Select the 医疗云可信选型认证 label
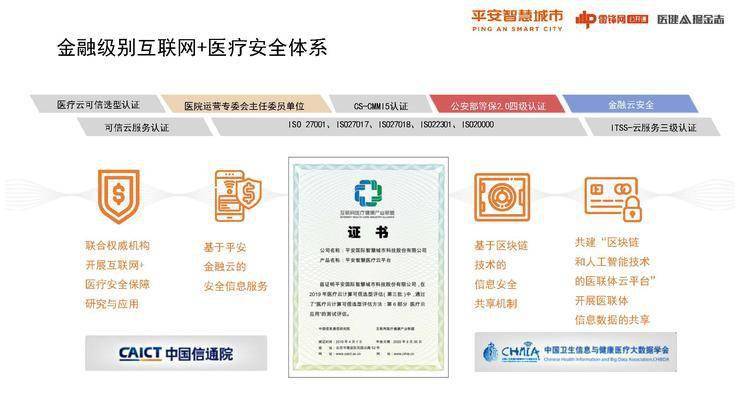The image size is (740, 416). (98, 104)
